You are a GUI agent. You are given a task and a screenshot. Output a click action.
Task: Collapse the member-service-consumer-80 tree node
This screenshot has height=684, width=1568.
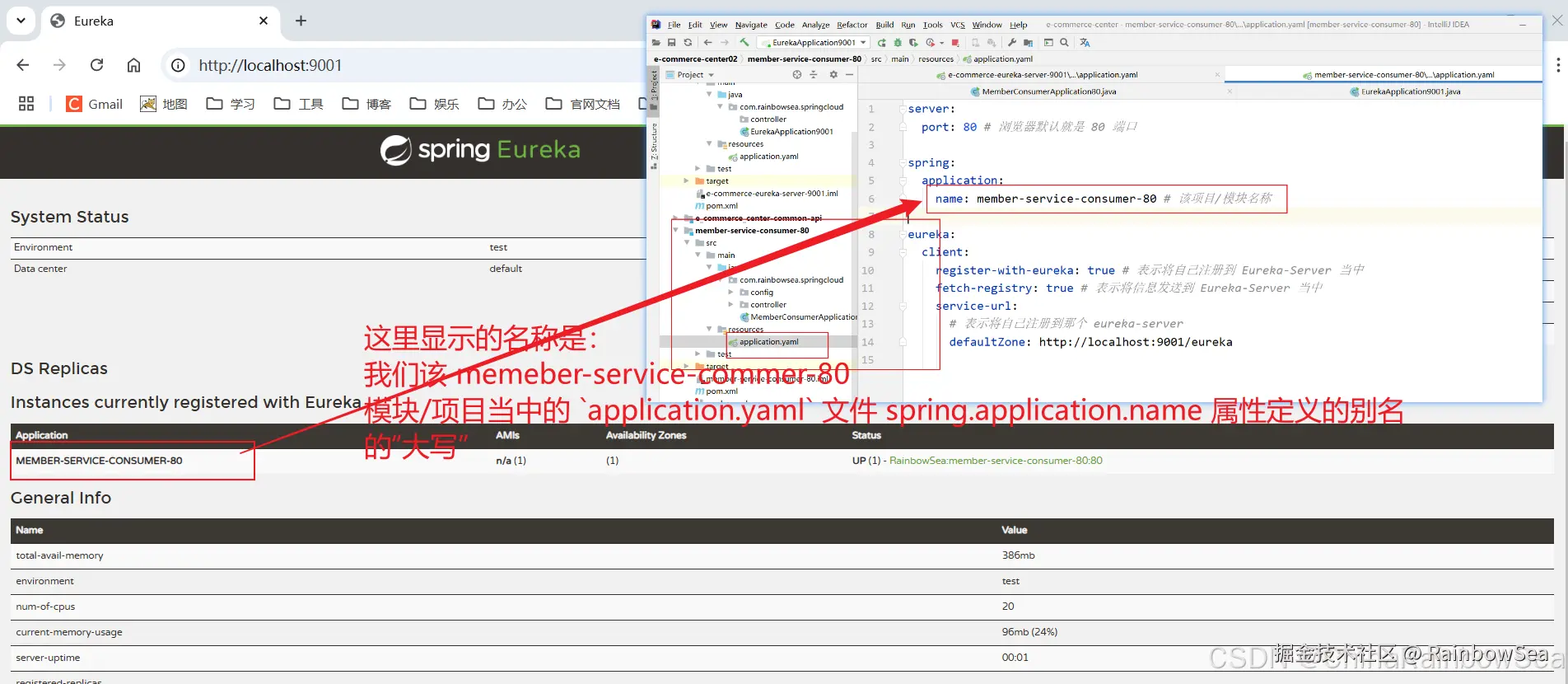click(676, 231)
